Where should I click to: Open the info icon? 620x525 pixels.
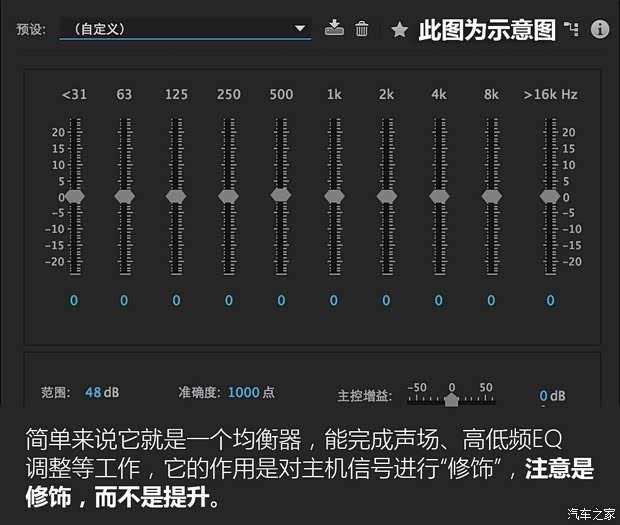(600, 29)
